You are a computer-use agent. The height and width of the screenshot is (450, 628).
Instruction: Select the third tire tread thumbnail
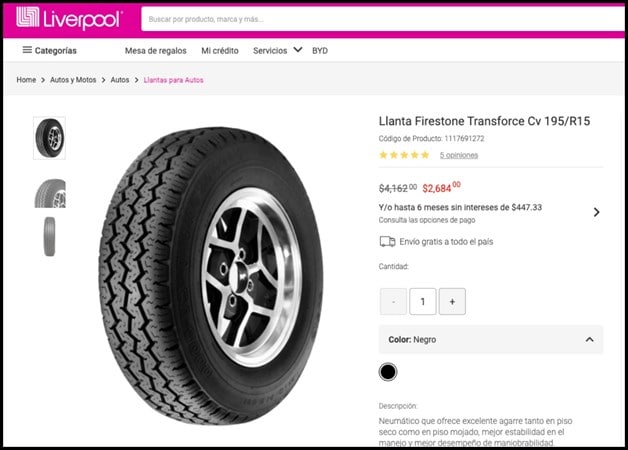click(x=49, y=237)
